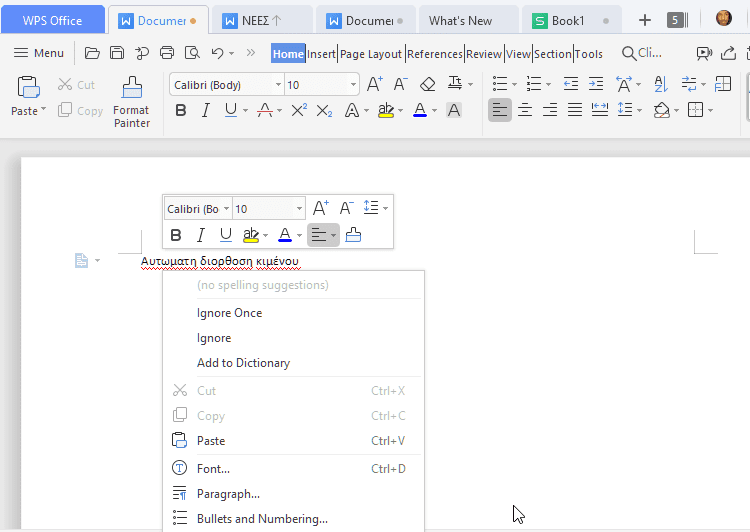Switch to the Book1 spreadsheet tab
Viewport: 750px width, 532px height.
tap(572, 21)
